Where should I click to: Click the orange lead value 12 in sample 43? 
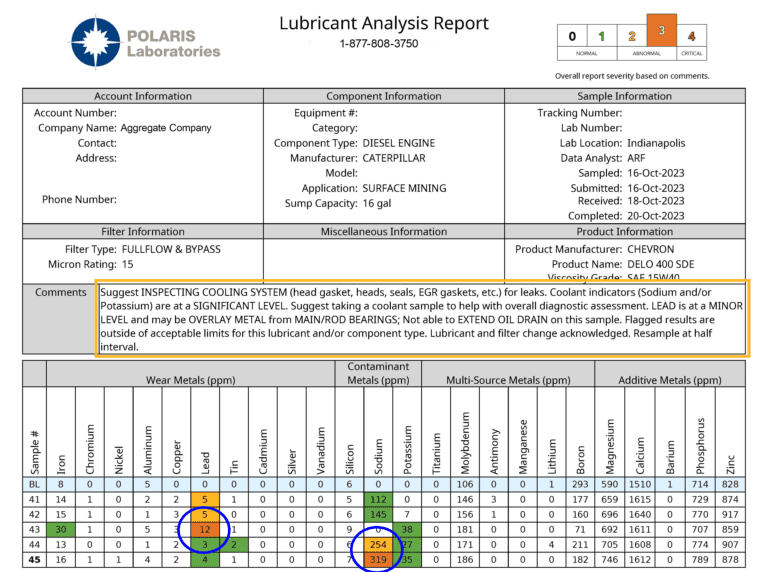click(x=205, y=529)
